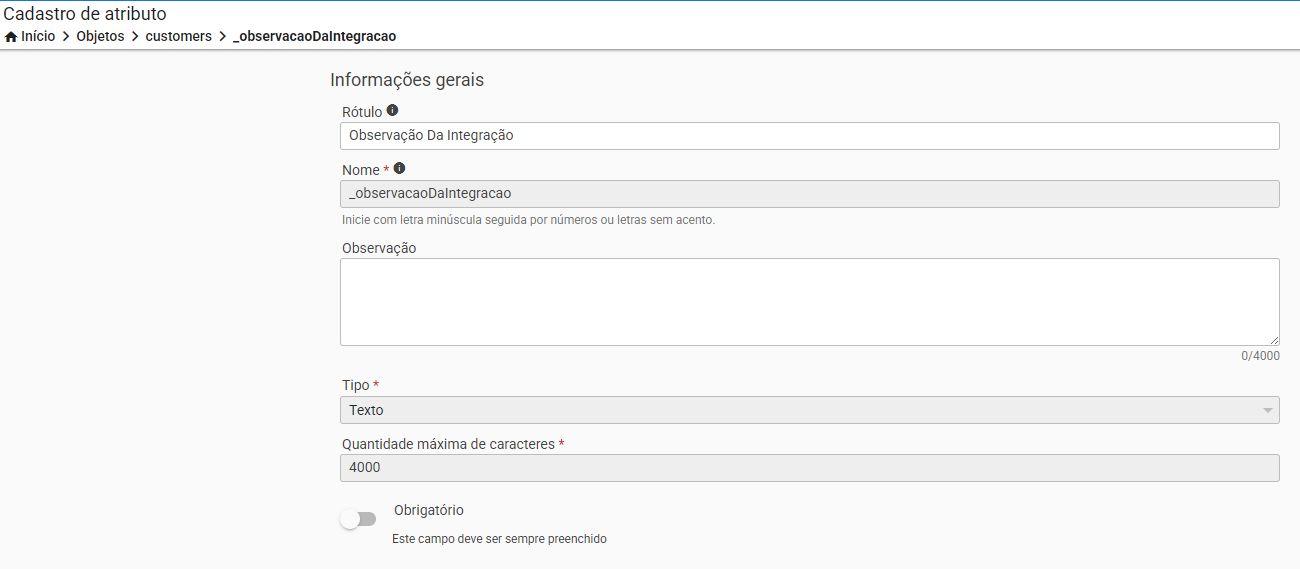
Task: Enable the Obrigatório toggle switch
Action: (358, 519)
